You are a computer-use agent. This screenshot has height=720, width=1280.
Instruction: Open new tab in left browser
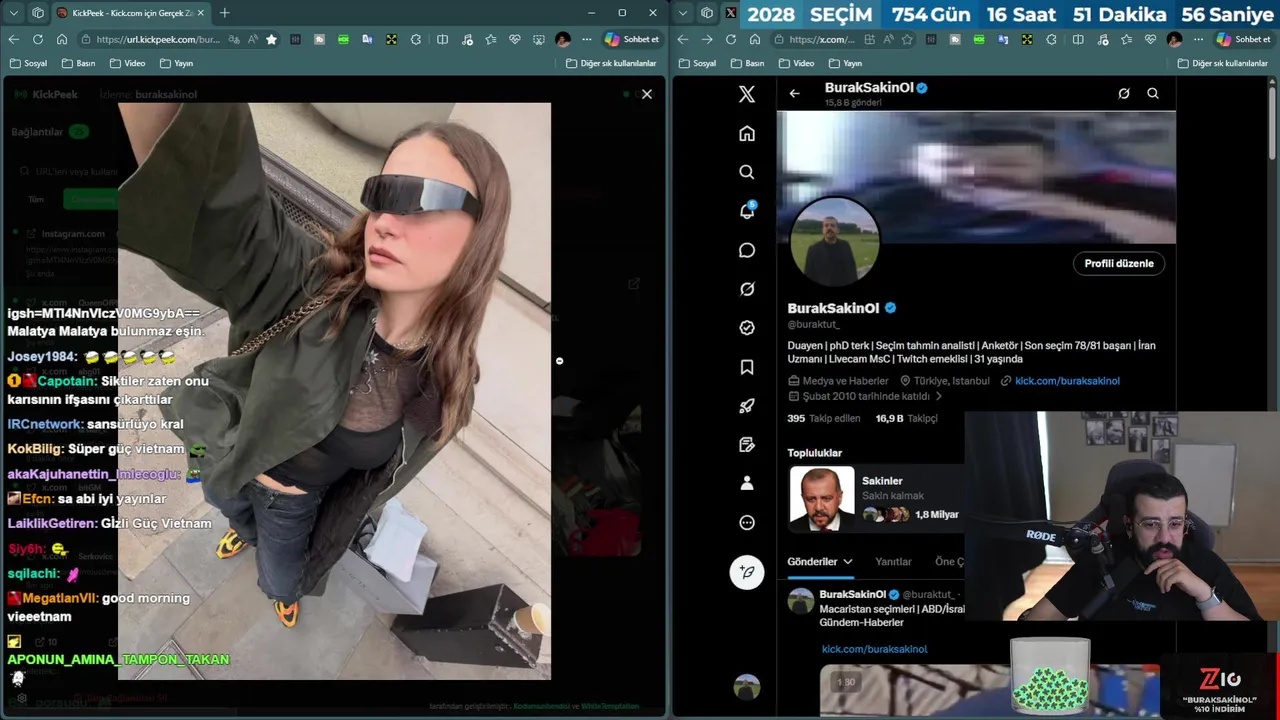(x=224, y=13)
